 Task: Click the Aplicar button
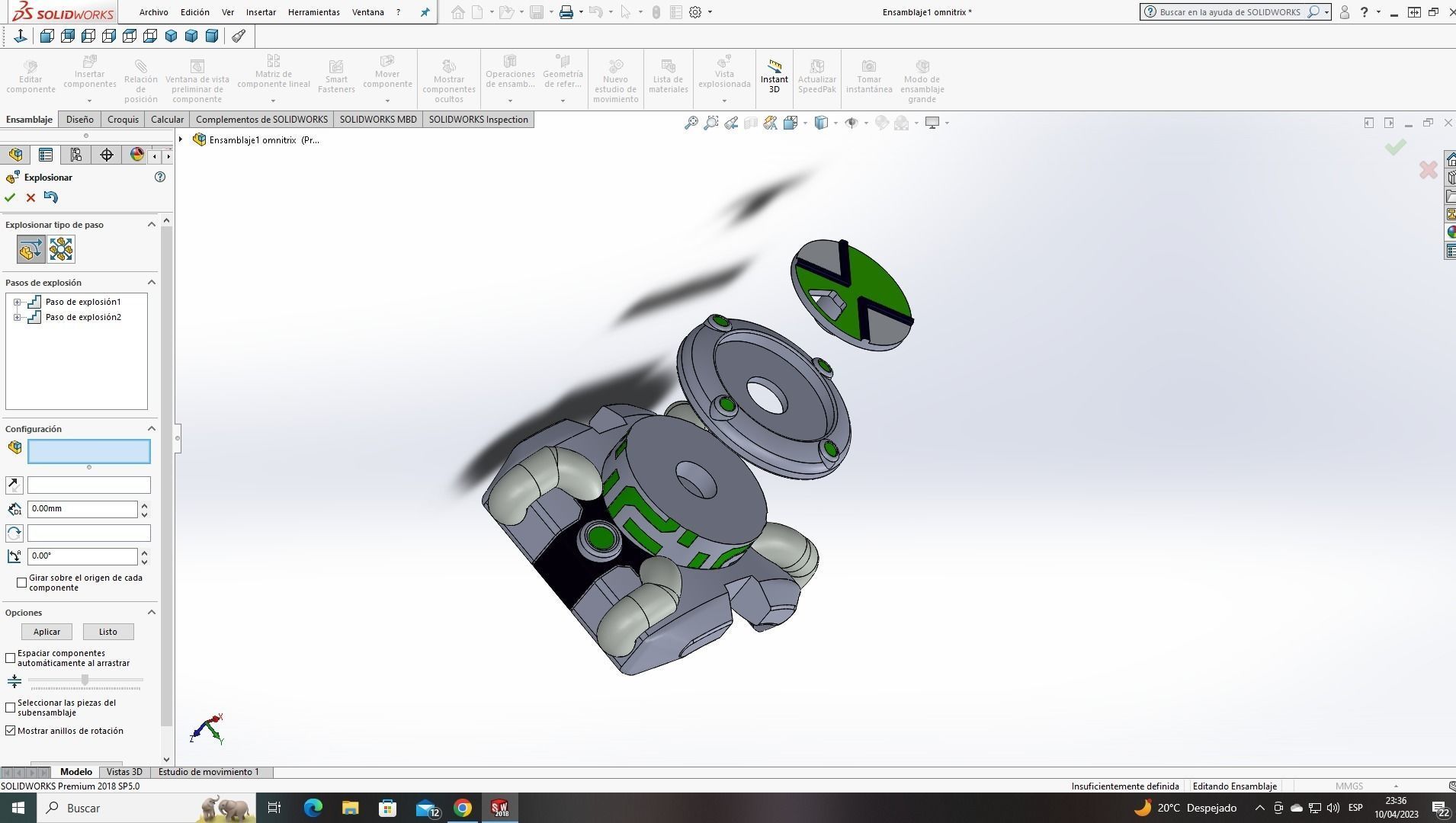[x=47, y=632]
